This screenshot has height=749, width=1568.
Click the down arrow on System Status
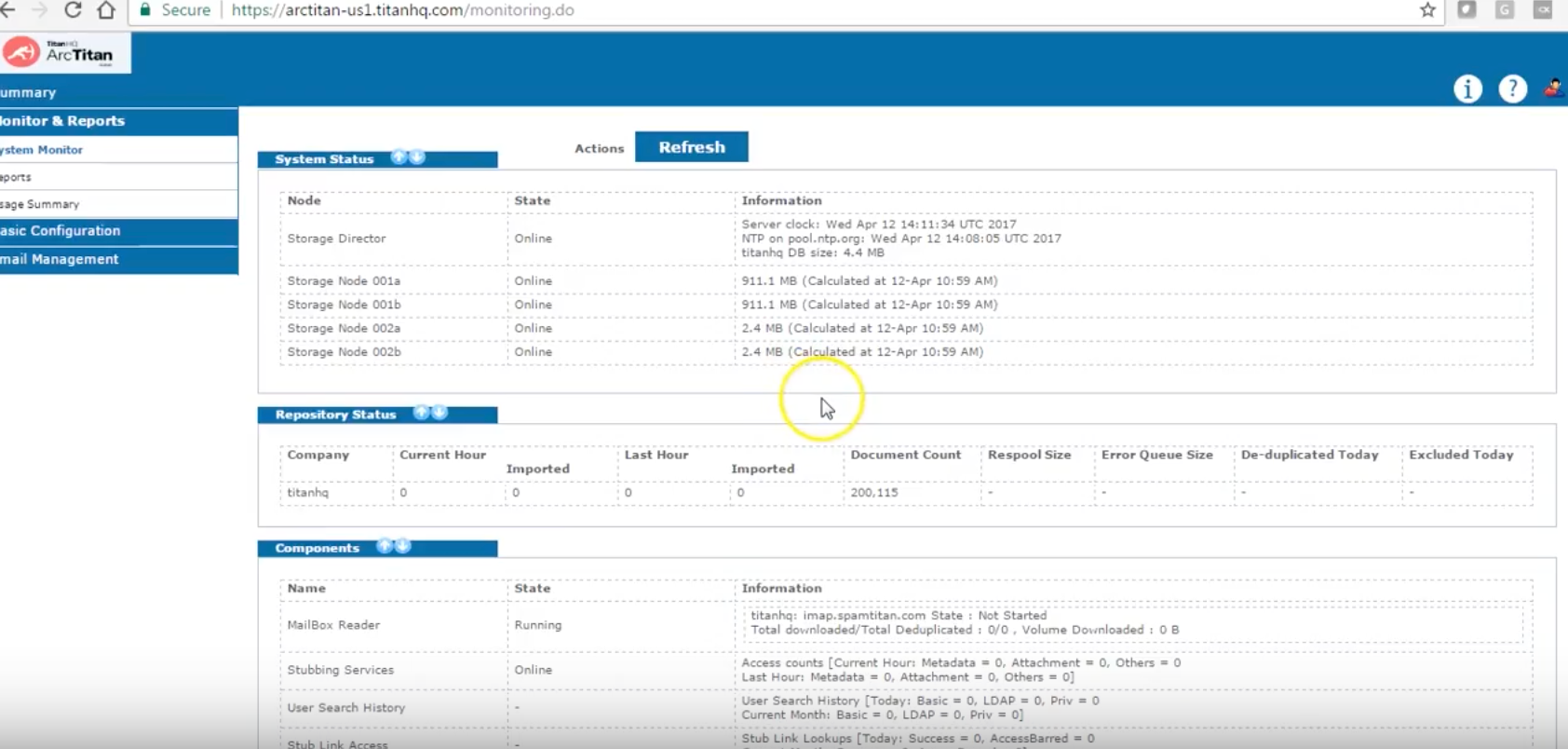417,157
